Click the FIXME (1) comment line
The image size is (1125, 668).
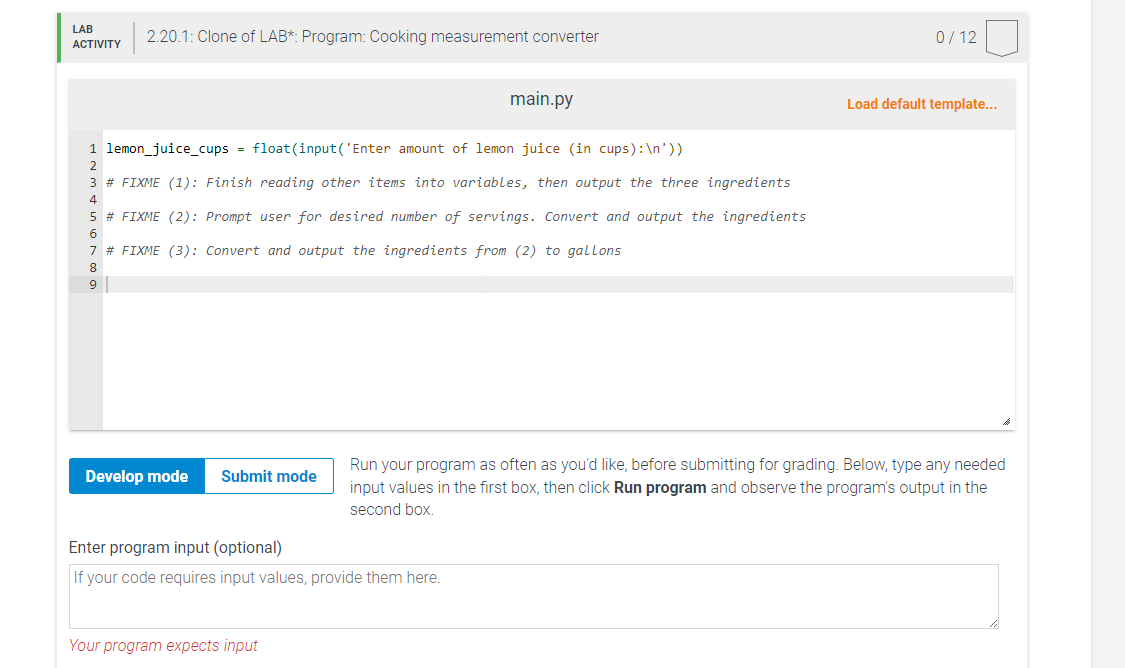tap(448, 183)
